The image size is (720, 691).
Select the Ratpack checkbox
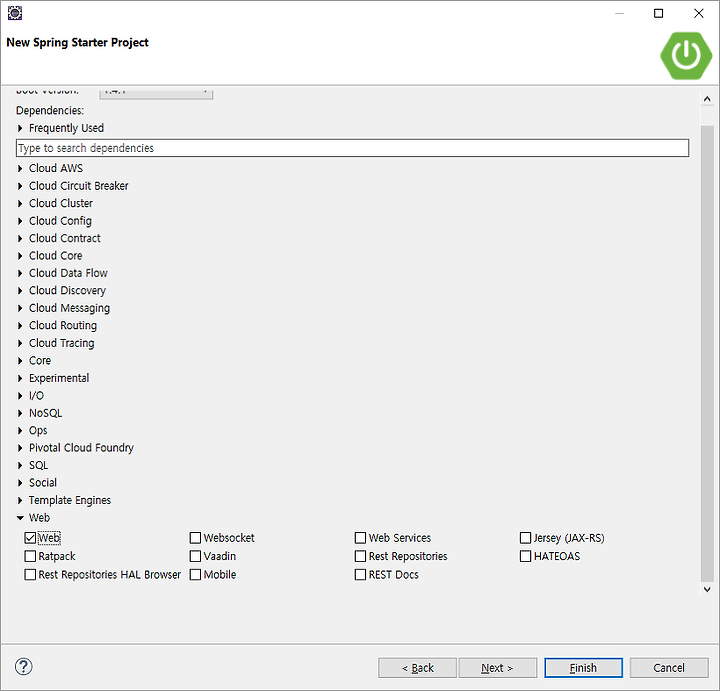[30, 556]
